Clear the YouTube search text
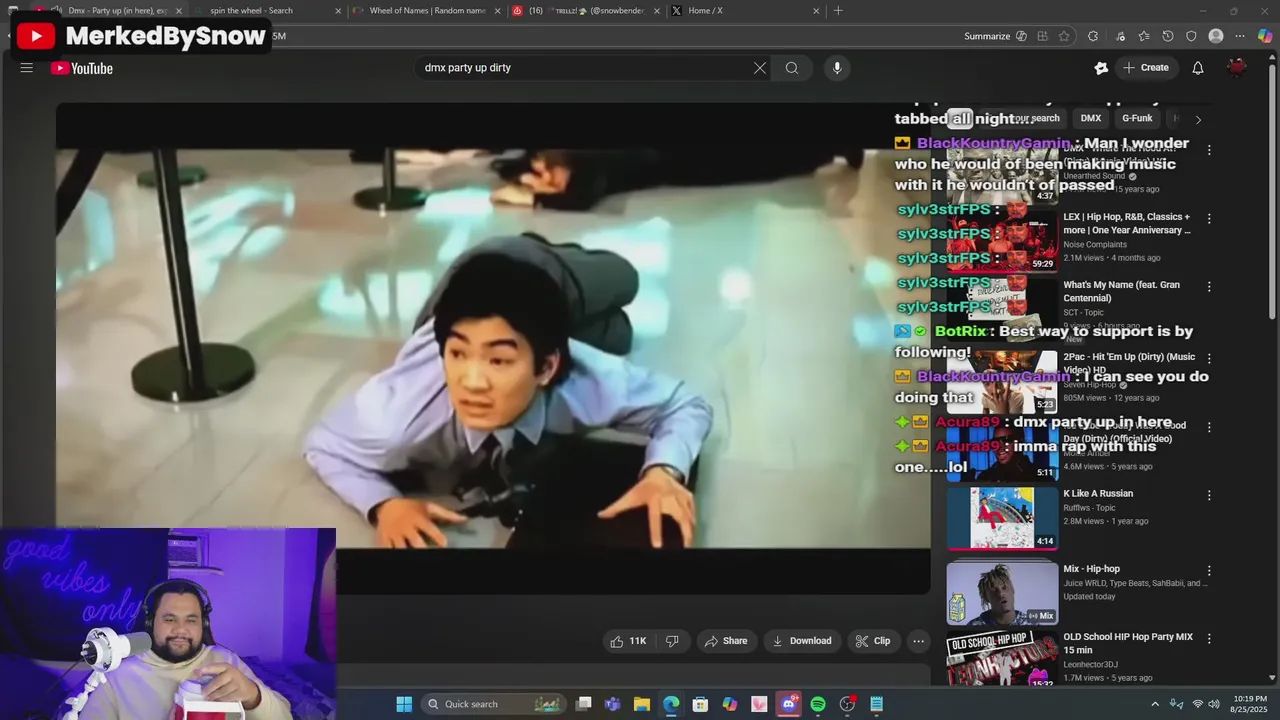 pyautogui.click(x=760, y=68)
